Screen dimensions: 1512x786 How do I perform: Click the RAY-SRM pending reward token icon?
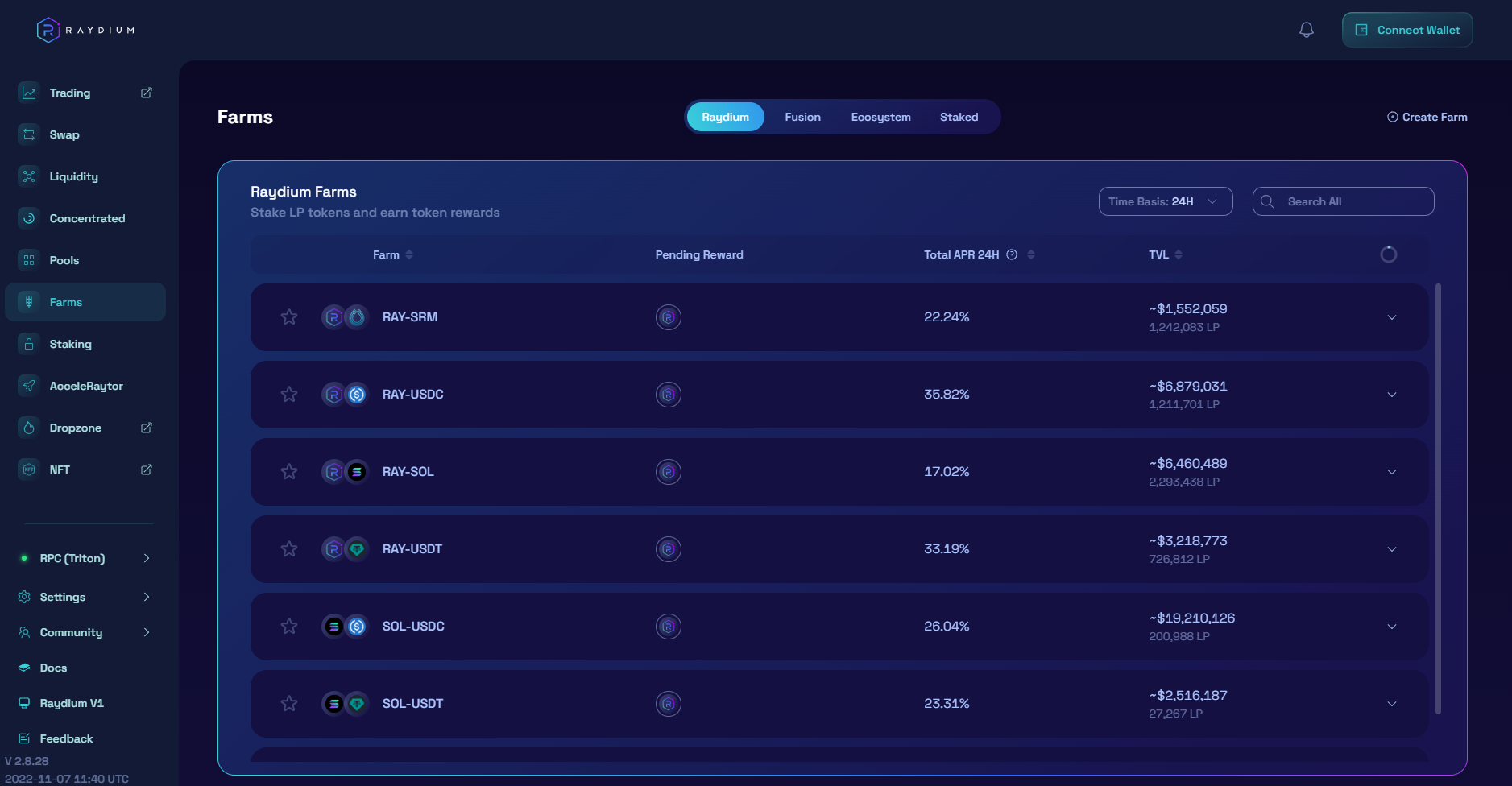click(669, 317)
